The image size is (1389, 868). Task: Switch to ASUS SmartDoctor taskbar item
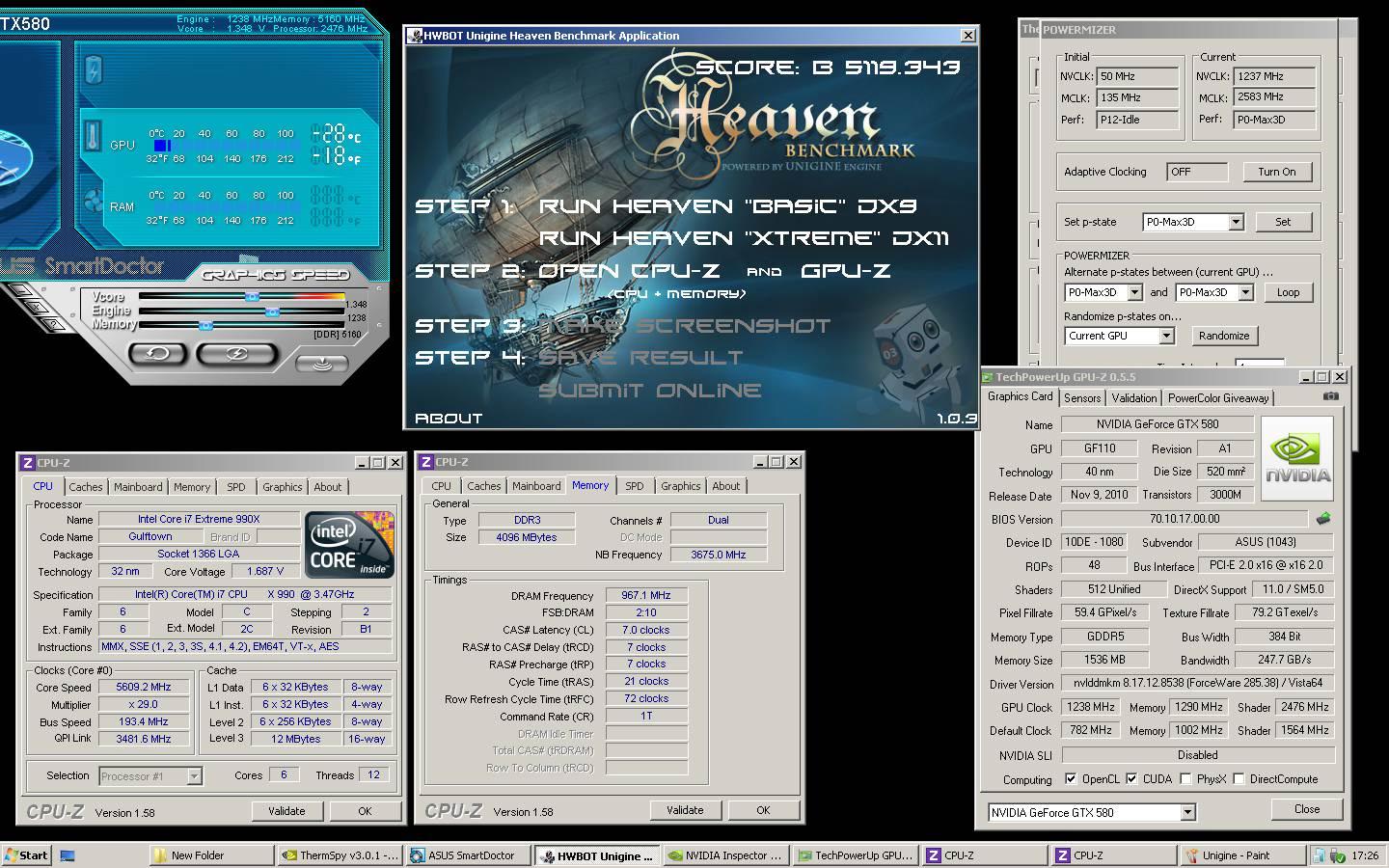pyautogui.click(x=468, y=855)
